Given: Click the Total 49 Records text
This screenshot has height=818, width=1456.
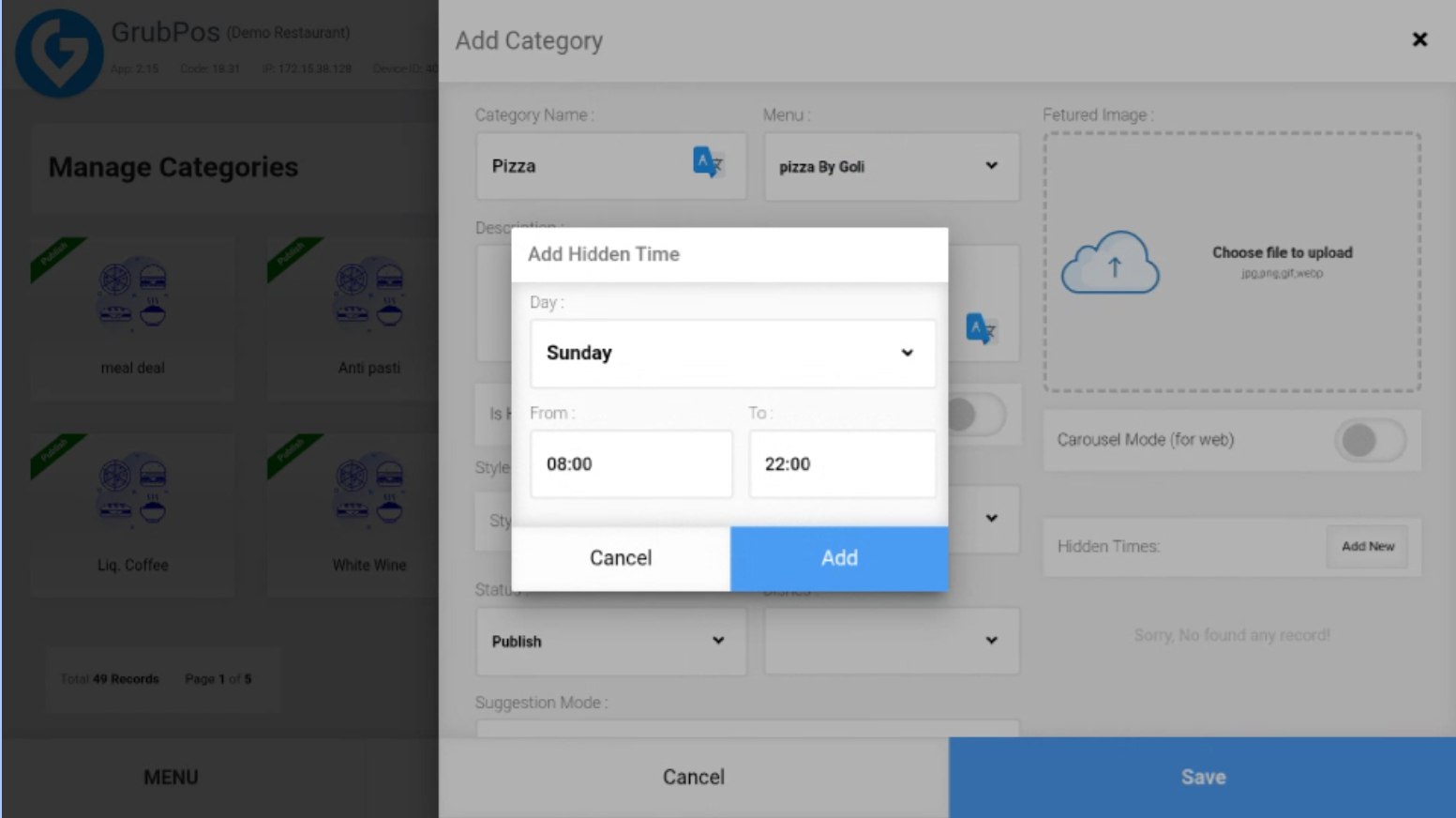Looking at the screenshot, I should [x=110, y=679].
